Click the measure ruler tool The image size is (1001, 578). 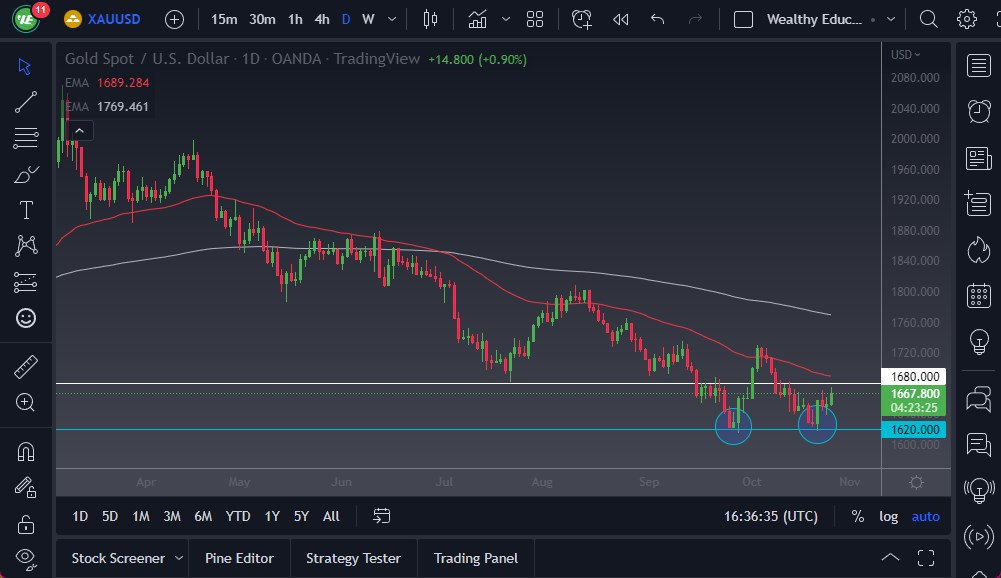(26, 367)
